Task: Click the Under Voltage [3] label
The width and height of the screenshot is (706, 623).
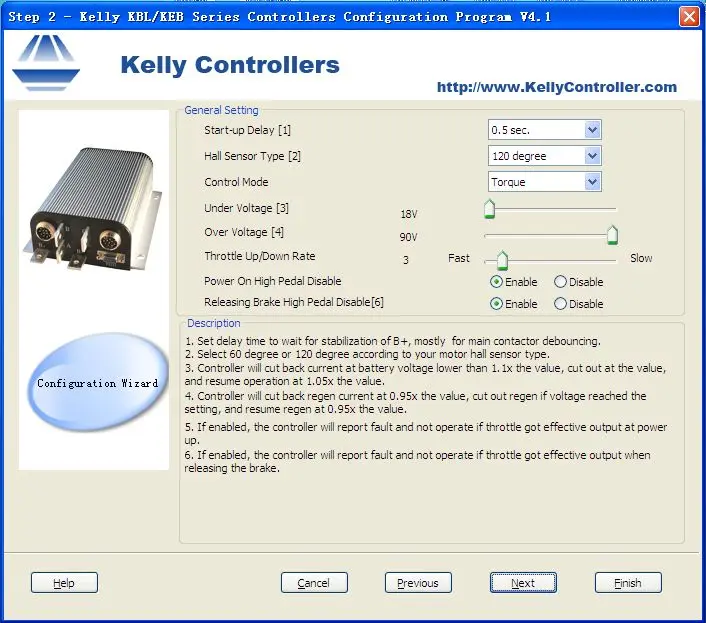Action: [246, 208]
